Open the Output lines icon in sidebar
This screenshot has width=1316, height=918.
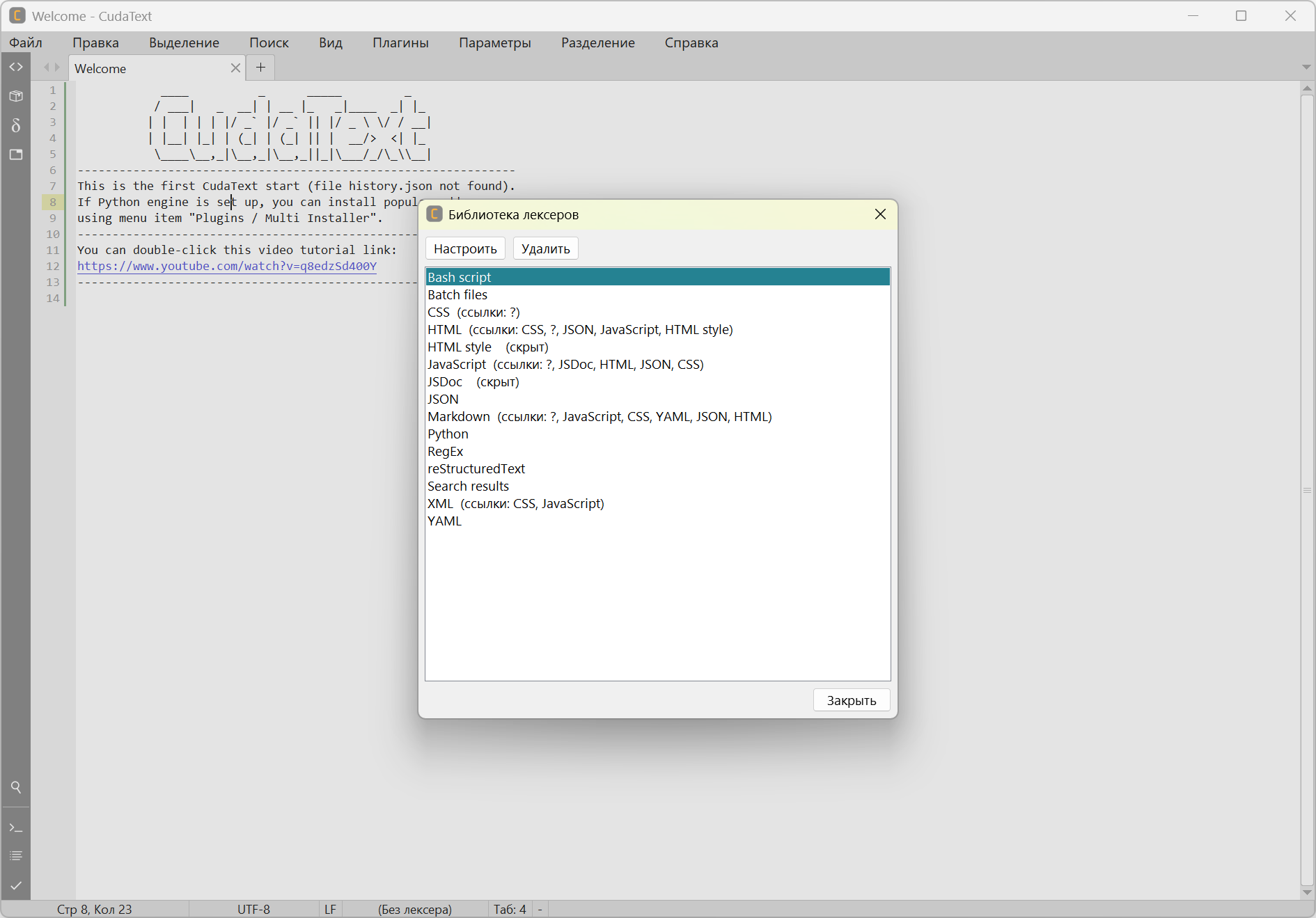[x=16, y=856]
